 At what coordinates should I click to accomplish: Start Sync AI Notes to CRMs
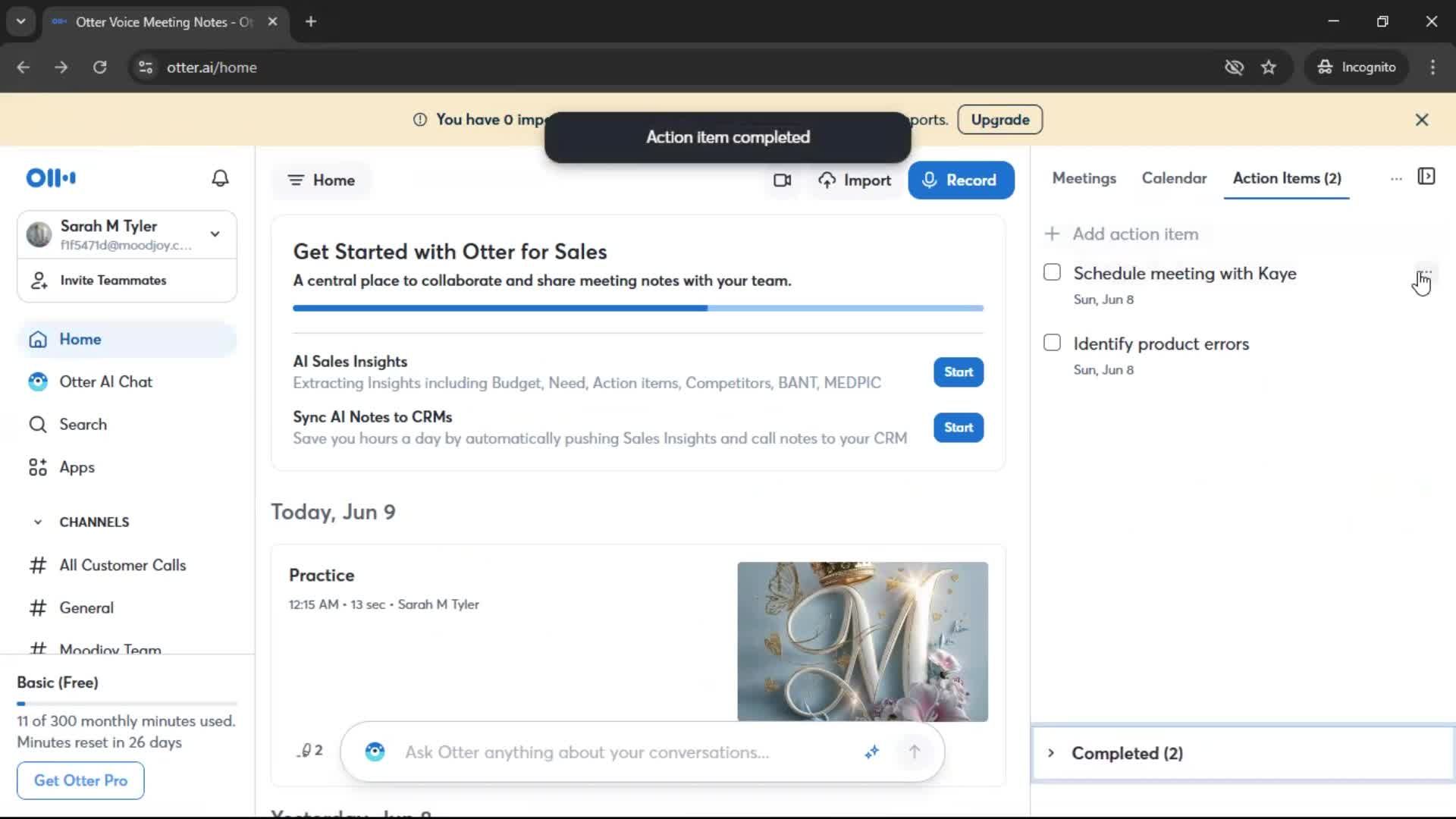(x=958, y=428)
